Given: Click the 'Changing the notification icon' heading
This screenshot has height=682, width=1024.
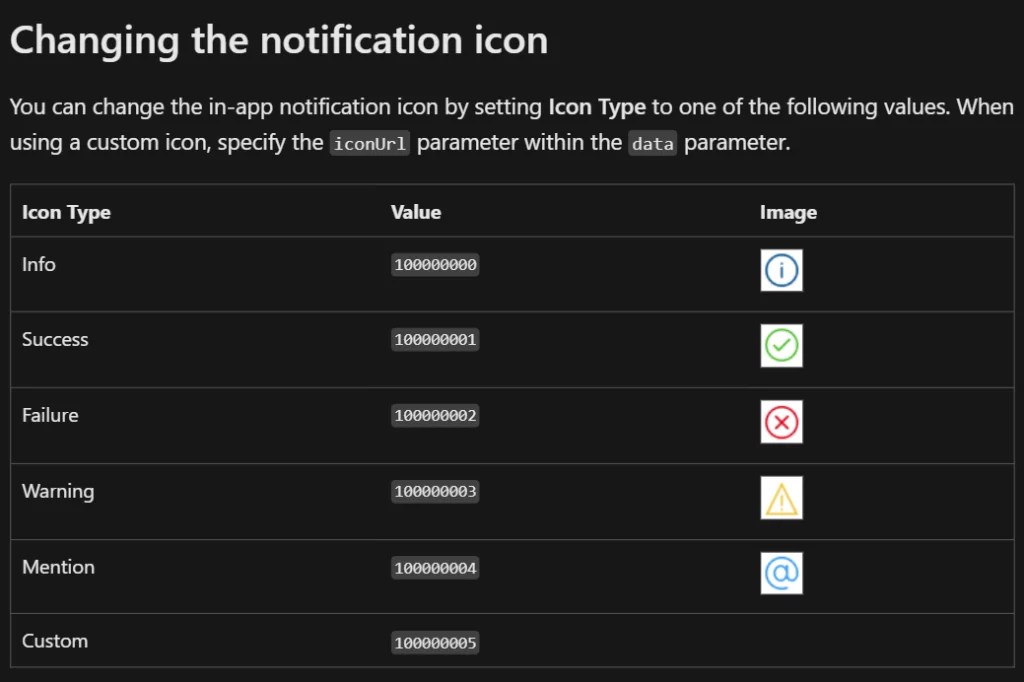Looking at the screenshot, I should [x=279, y=41].
